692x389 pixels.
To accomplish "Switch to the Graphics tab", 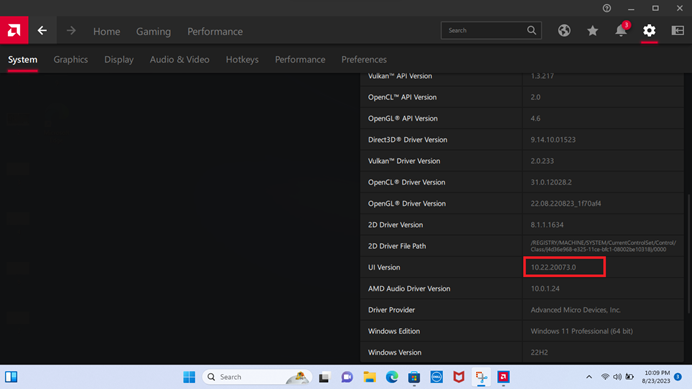I will tap(71, 59).
